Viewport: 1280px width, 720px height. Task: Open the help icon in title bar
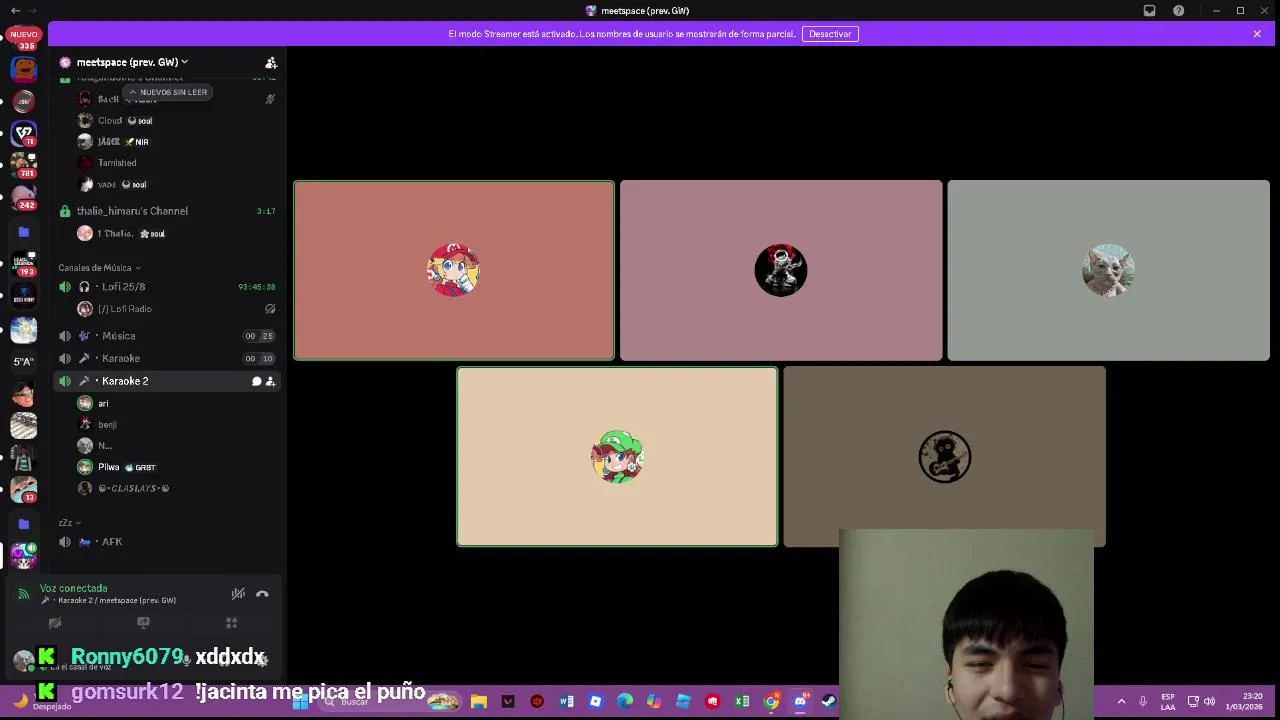pos(1179,11)
